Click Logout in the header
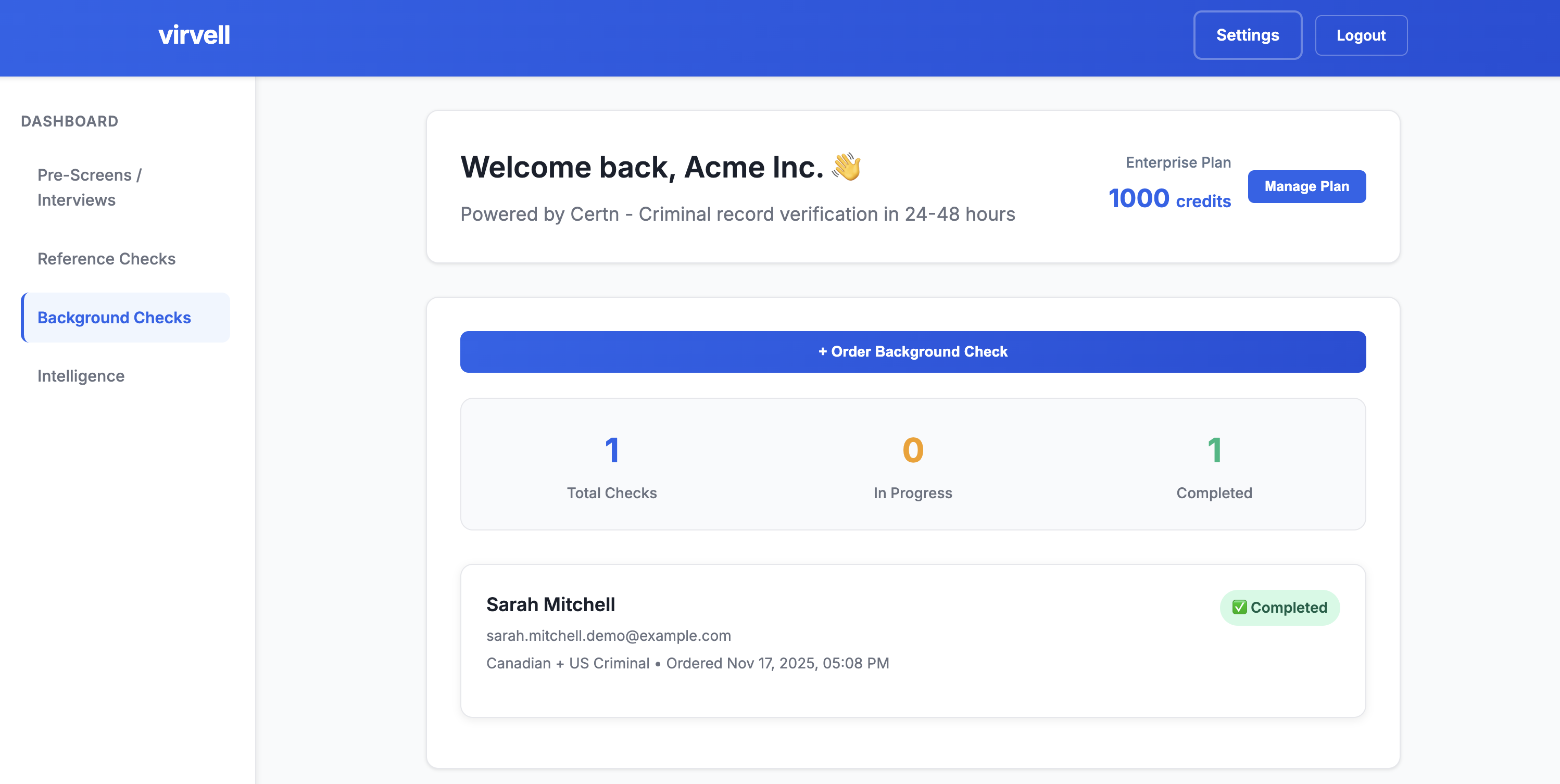Screen dimensions: 1560x784 1361,34
